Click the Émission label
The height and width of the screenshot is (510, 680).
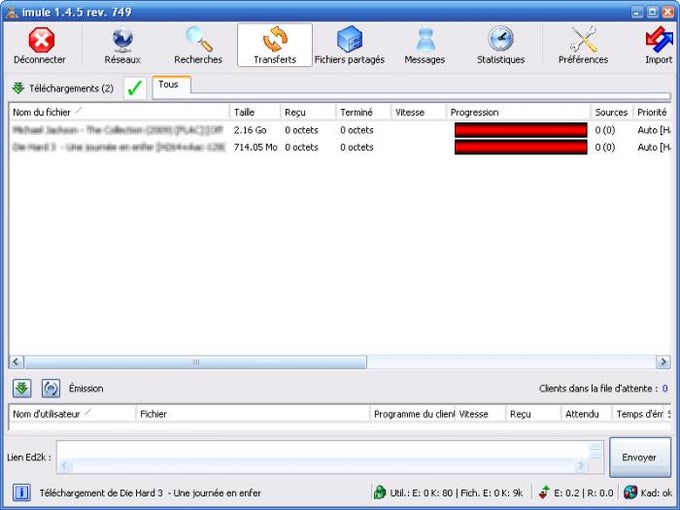(86, 389)
